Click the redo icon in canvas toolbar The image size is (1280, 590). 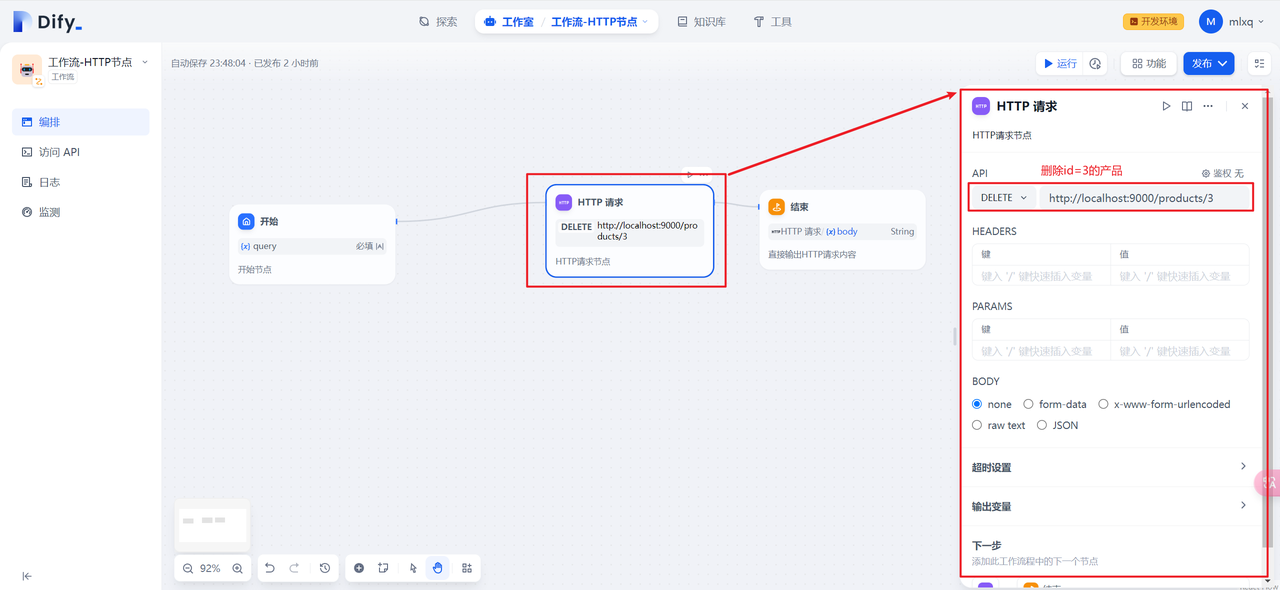pyautogui.click(x=296, y=567)
